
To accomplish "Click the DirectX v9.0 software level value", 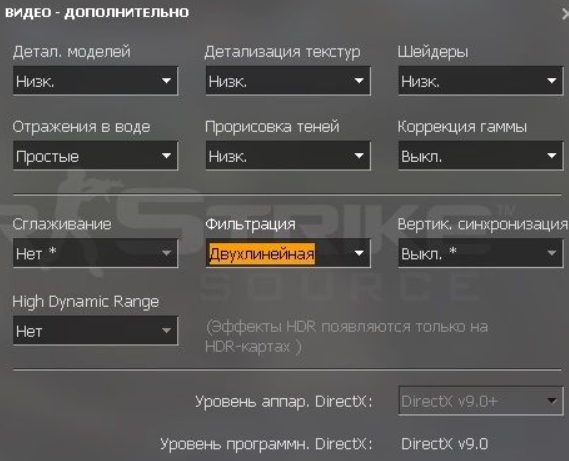I will tap(445, 444).
